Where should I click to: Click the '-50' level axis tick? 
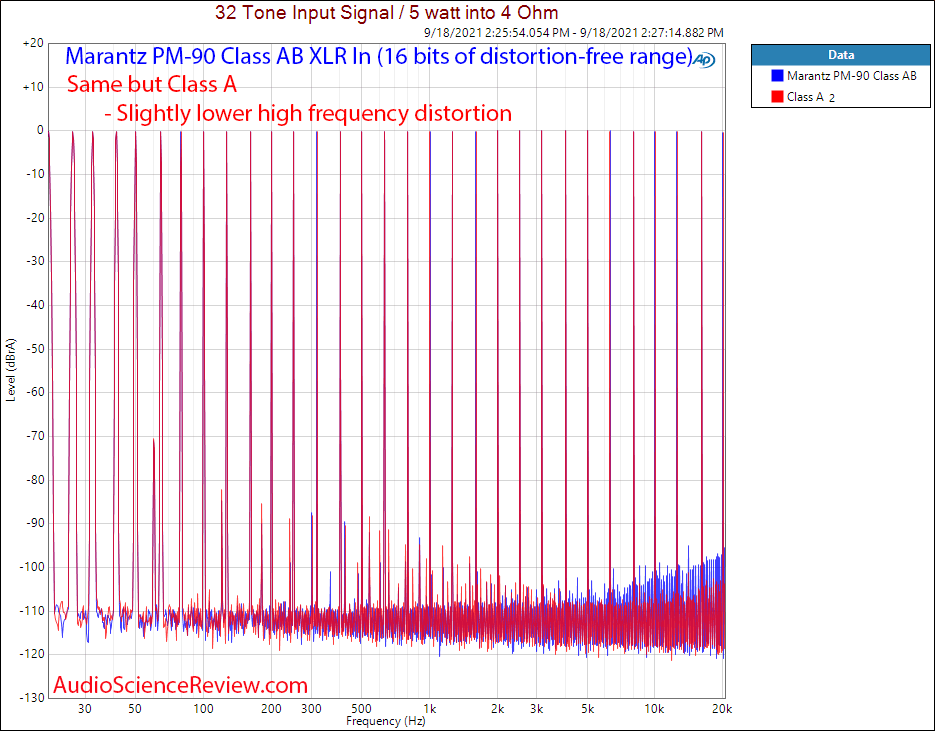(x=34, y=348)
